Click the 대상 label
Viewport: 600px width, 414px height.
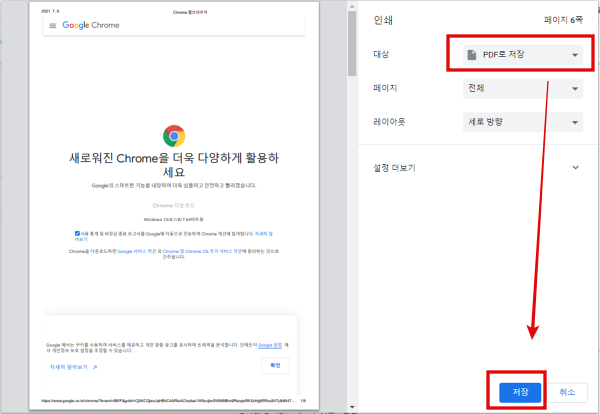[x=381, y=54]
